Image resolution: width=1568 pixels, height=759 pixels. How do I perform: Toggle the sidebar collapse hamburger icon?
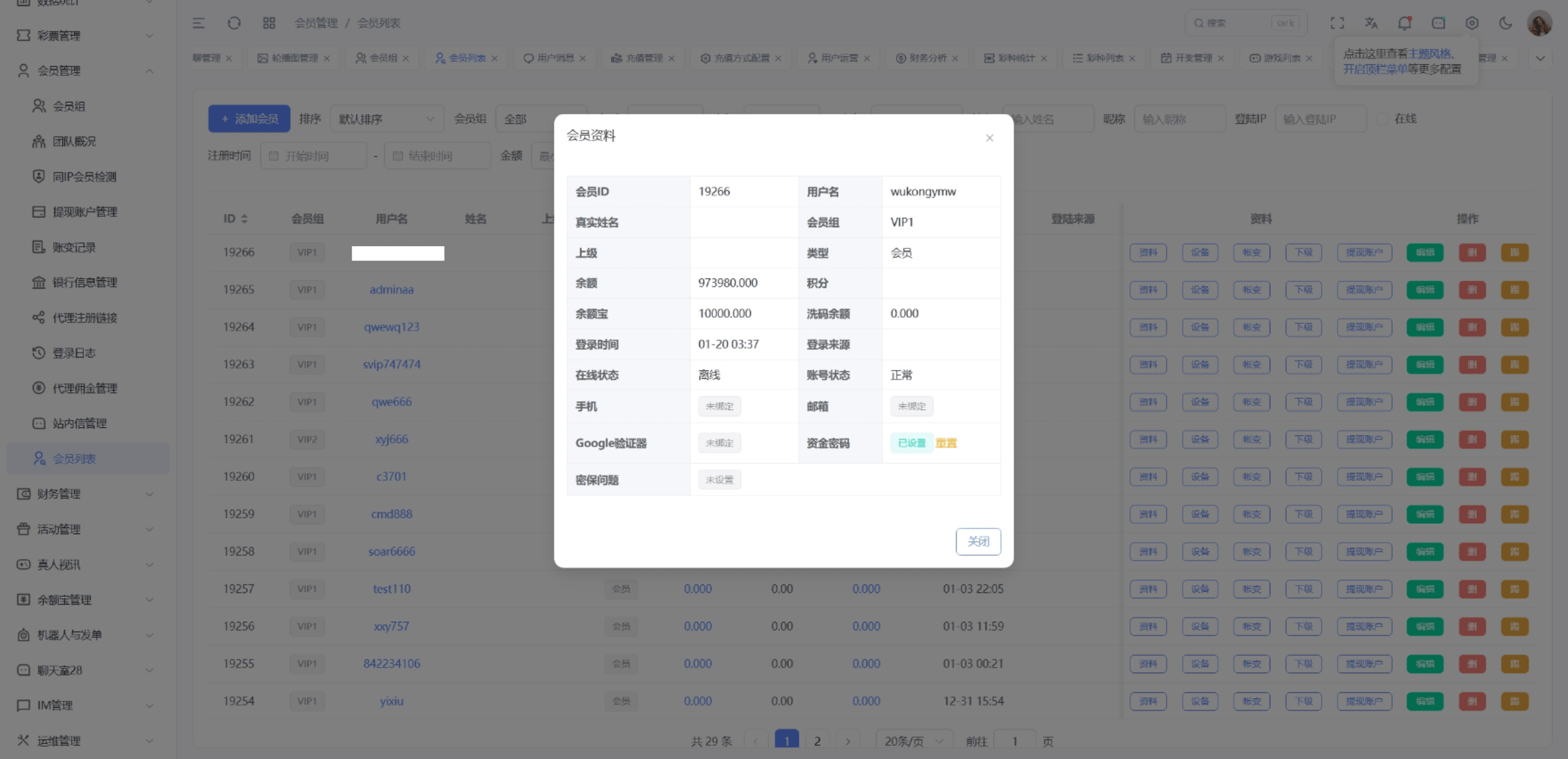(x=198, y=23)
